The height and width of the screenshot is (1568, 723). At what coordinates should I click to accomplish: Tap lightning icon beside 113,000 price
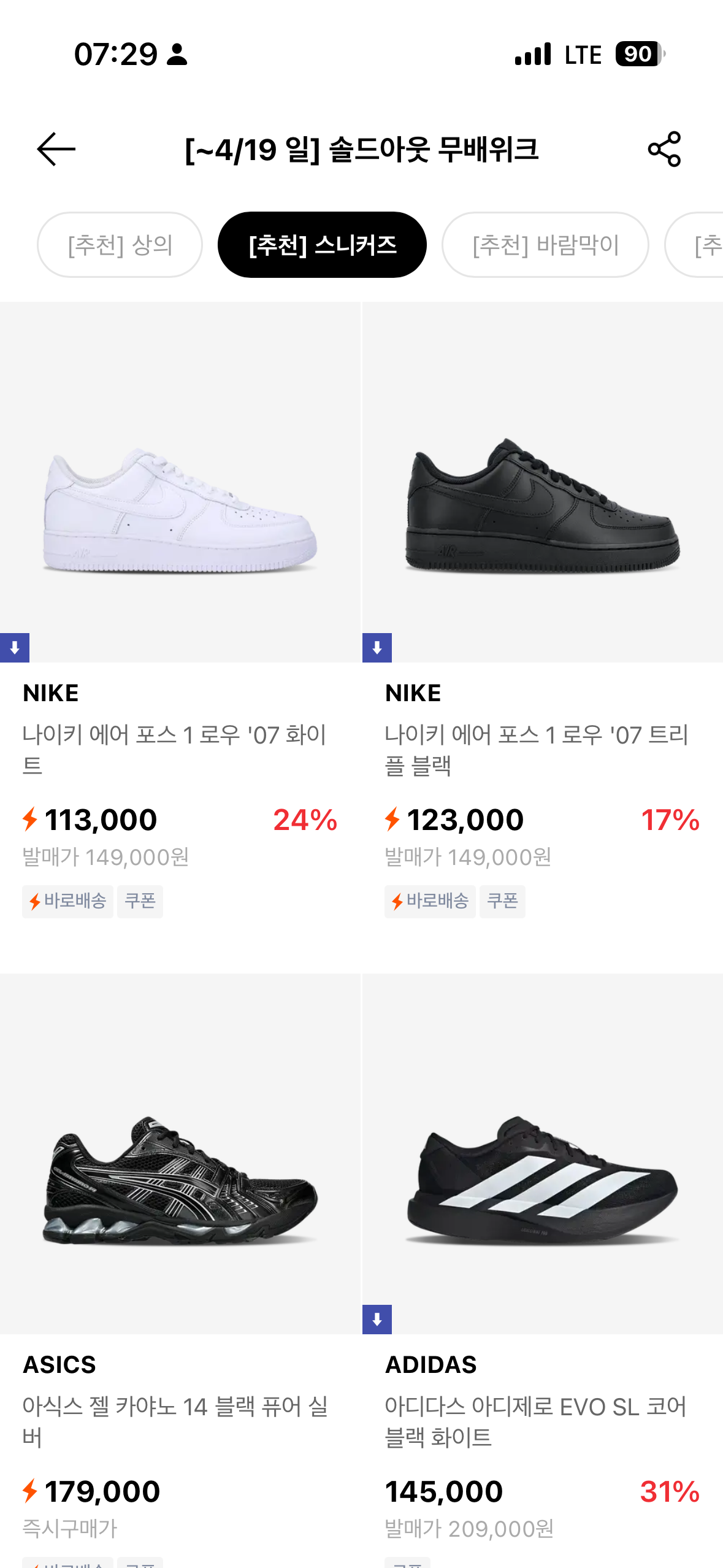(30, 820)
